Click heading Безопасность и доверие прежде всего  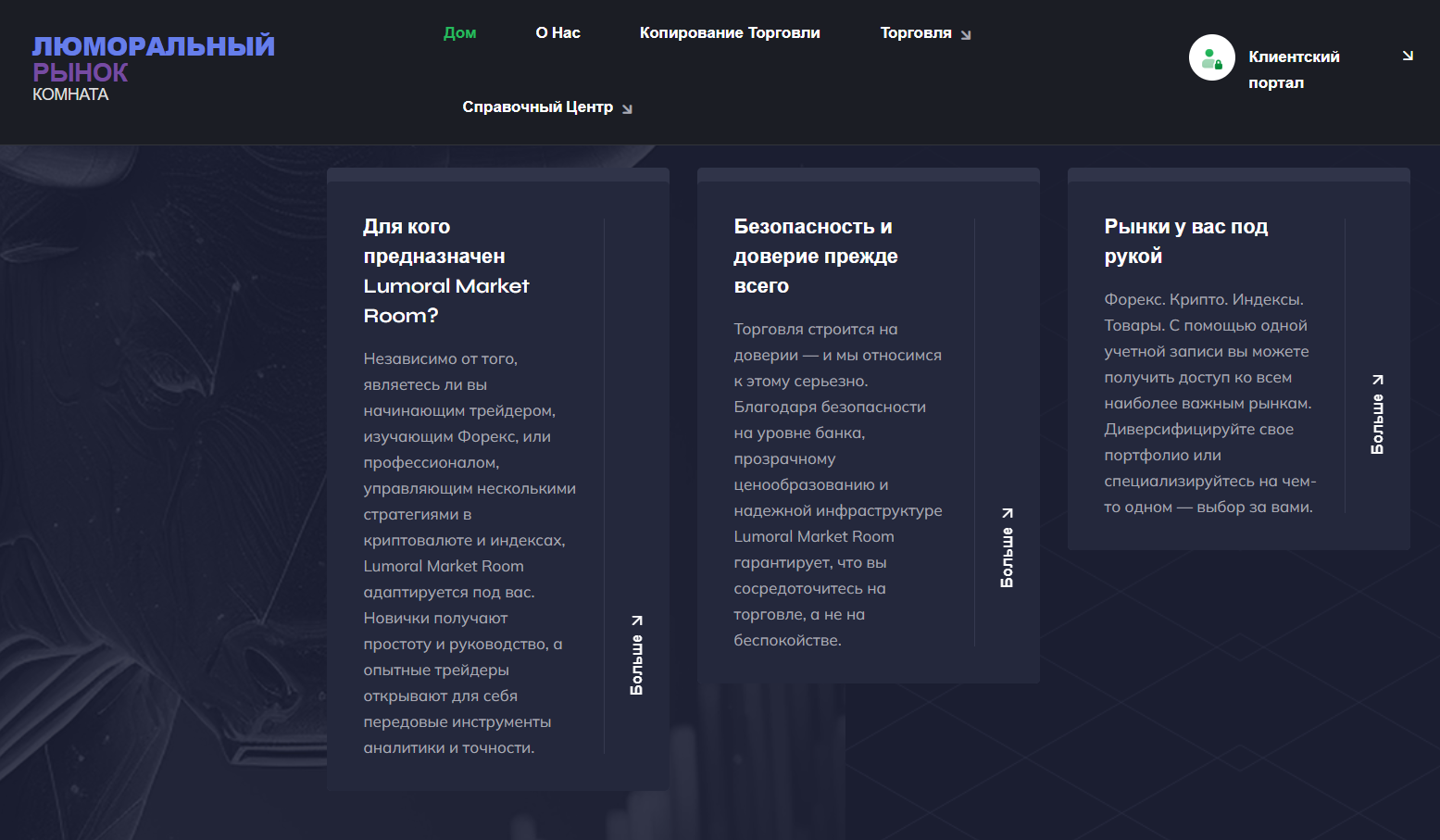[815, 256]
